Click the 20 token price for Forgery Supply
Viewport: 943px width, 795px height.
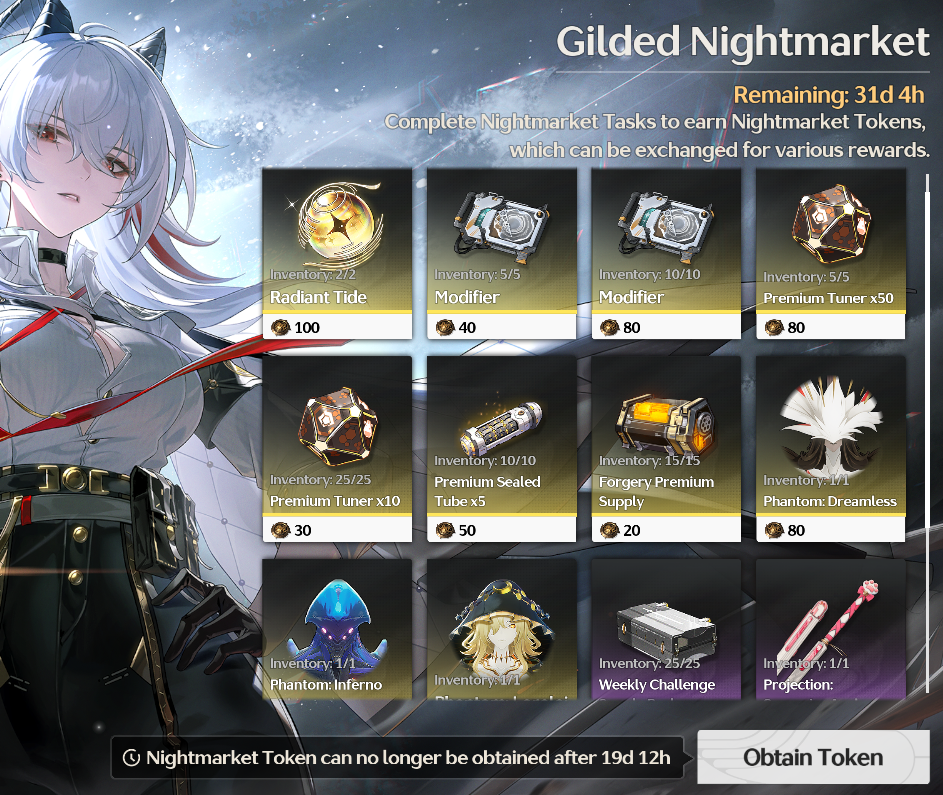pos(620,530)
